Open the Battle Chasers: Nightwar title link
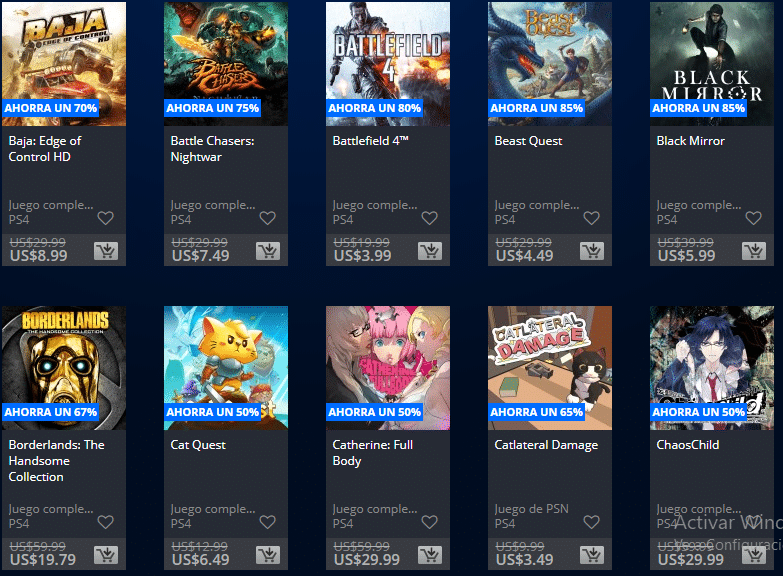The height and width of the screenshot is (576, 783). [x=212, y=149]
